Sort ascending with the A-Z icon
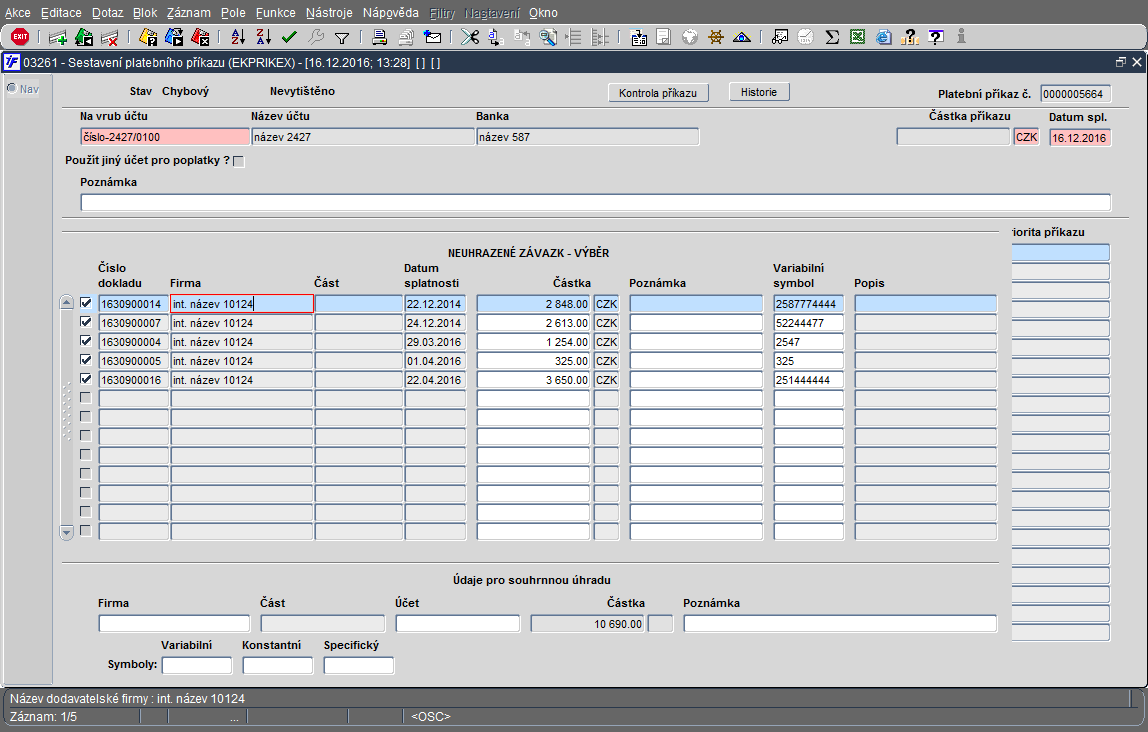 pyautogui.click(x=237, y=37)
